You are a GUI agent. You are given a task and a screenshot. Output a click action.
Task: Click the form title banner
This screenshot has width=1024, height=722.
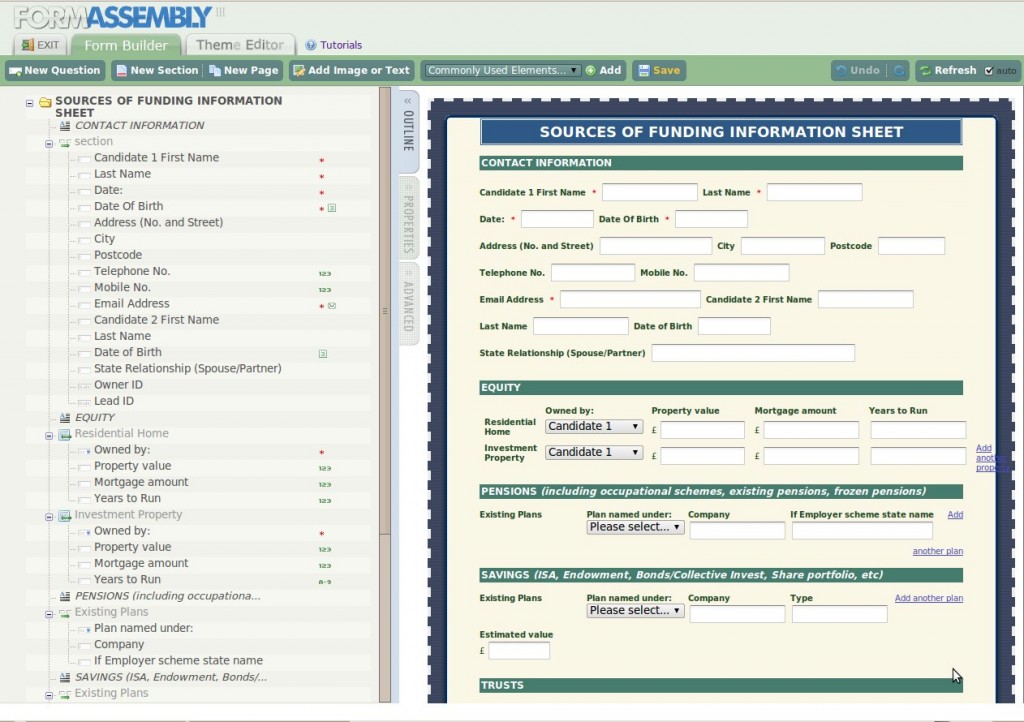721,132
